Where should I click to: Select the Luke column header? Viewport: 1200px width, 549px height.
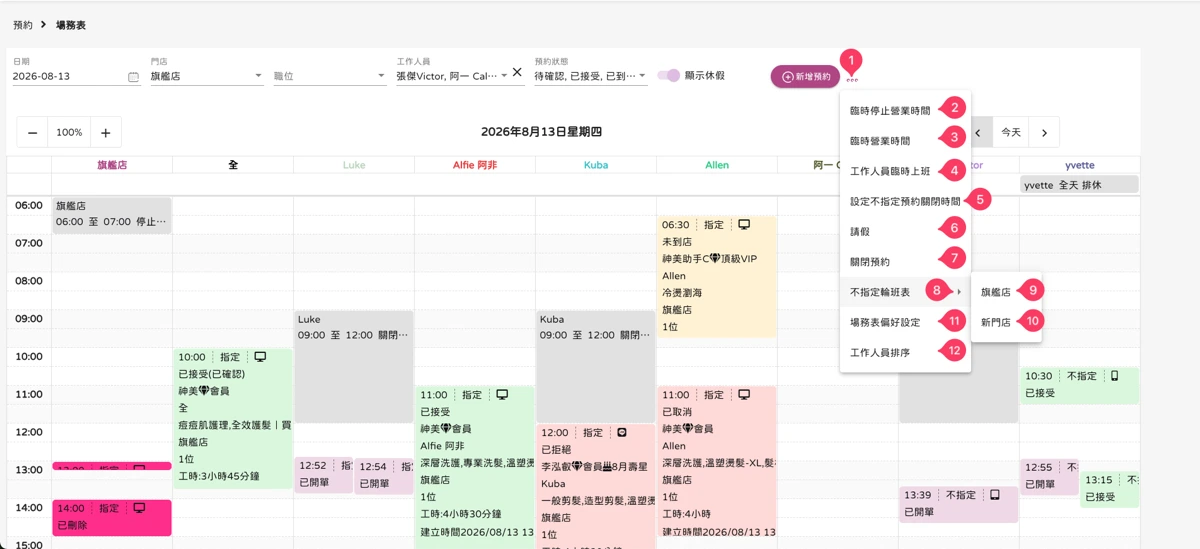point(354,165)
